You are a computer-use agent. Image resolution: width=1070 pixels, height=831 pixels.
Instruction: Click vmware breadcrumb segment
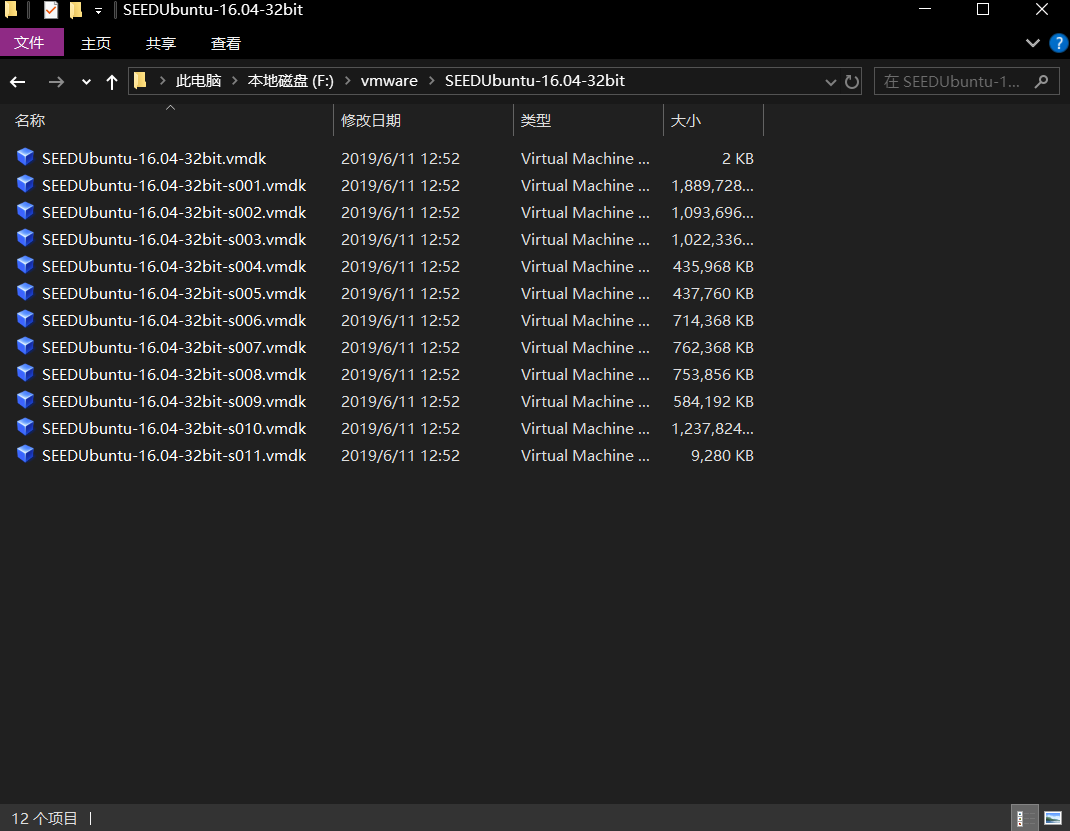click(389, 81)
